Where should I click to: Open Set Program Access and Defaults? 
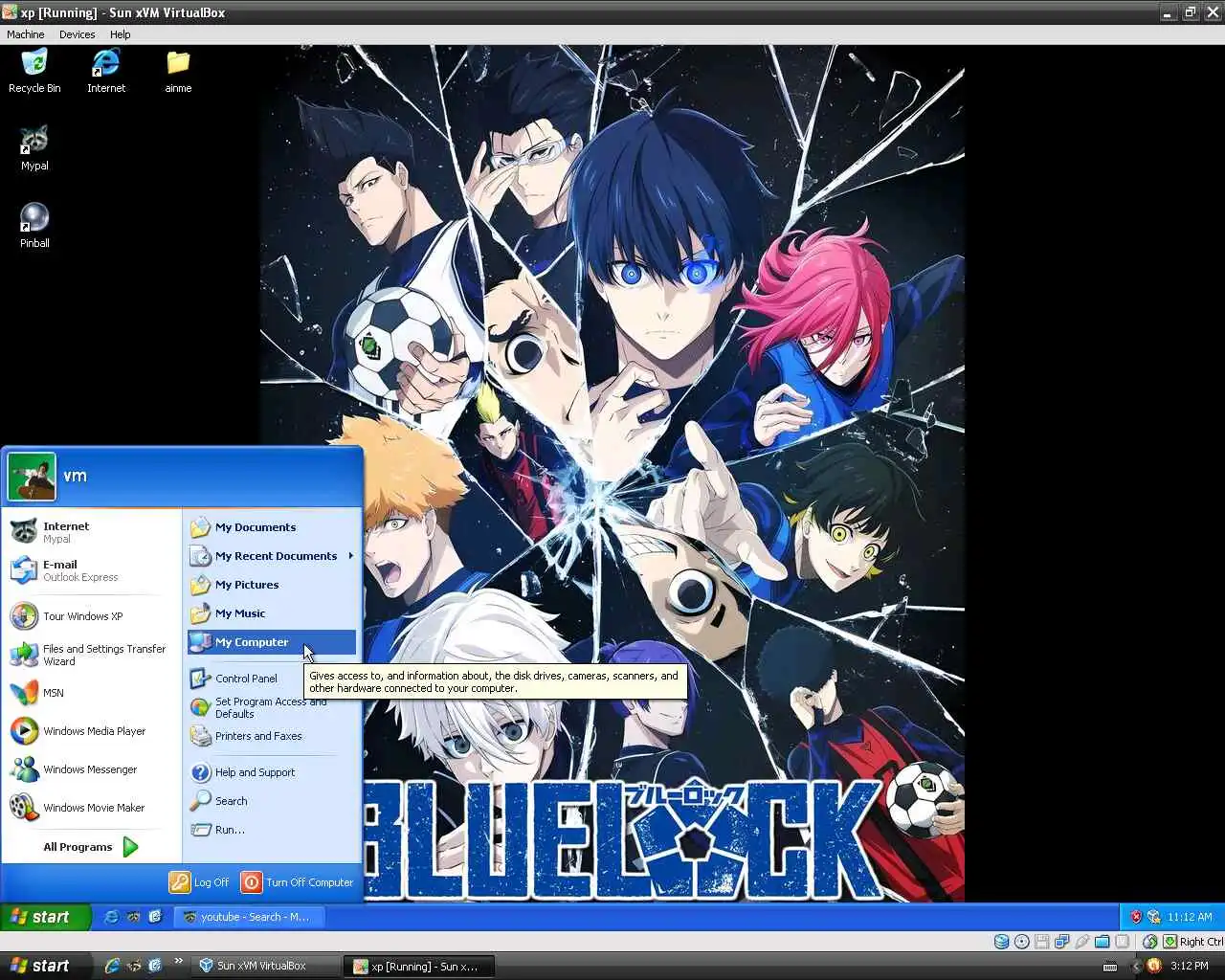click(x=272, y=707)
